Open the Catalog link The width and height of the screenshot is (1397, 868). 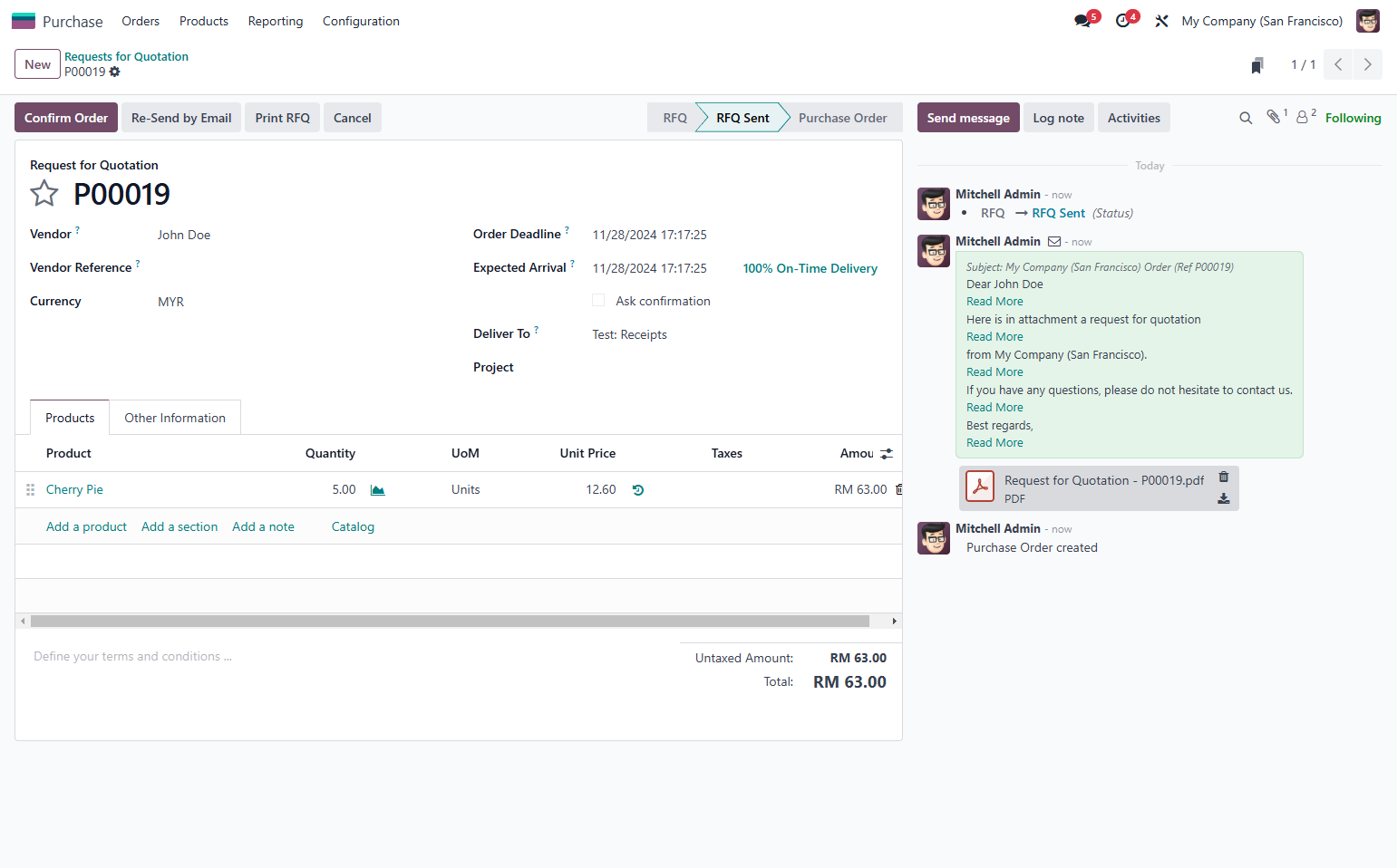pyautogui.click(x=353, y=526)
